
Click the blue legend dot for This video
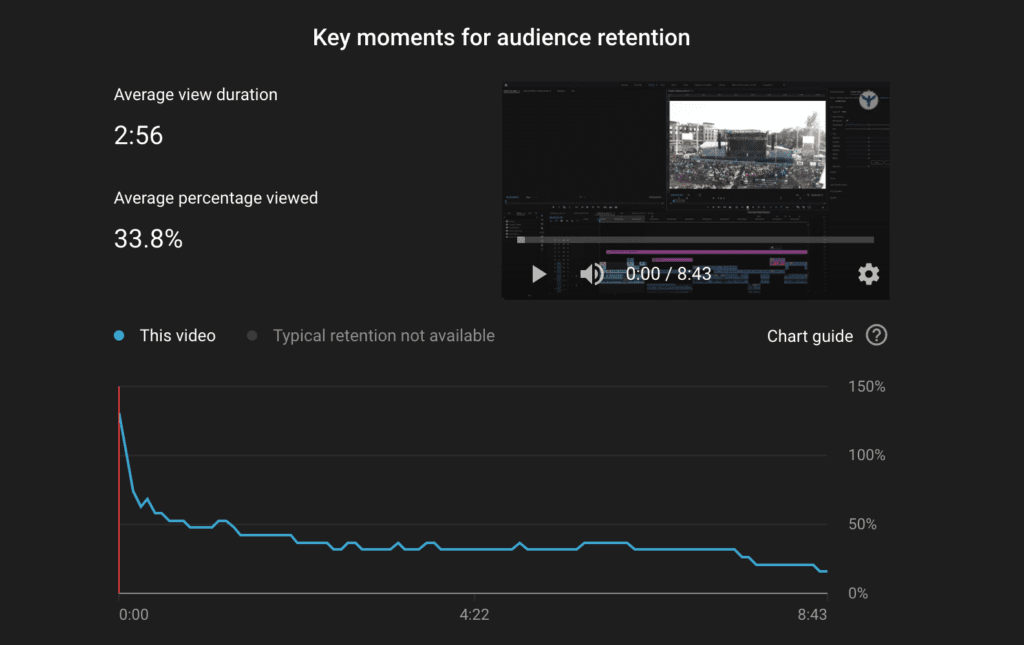click(x=119, y=336)
